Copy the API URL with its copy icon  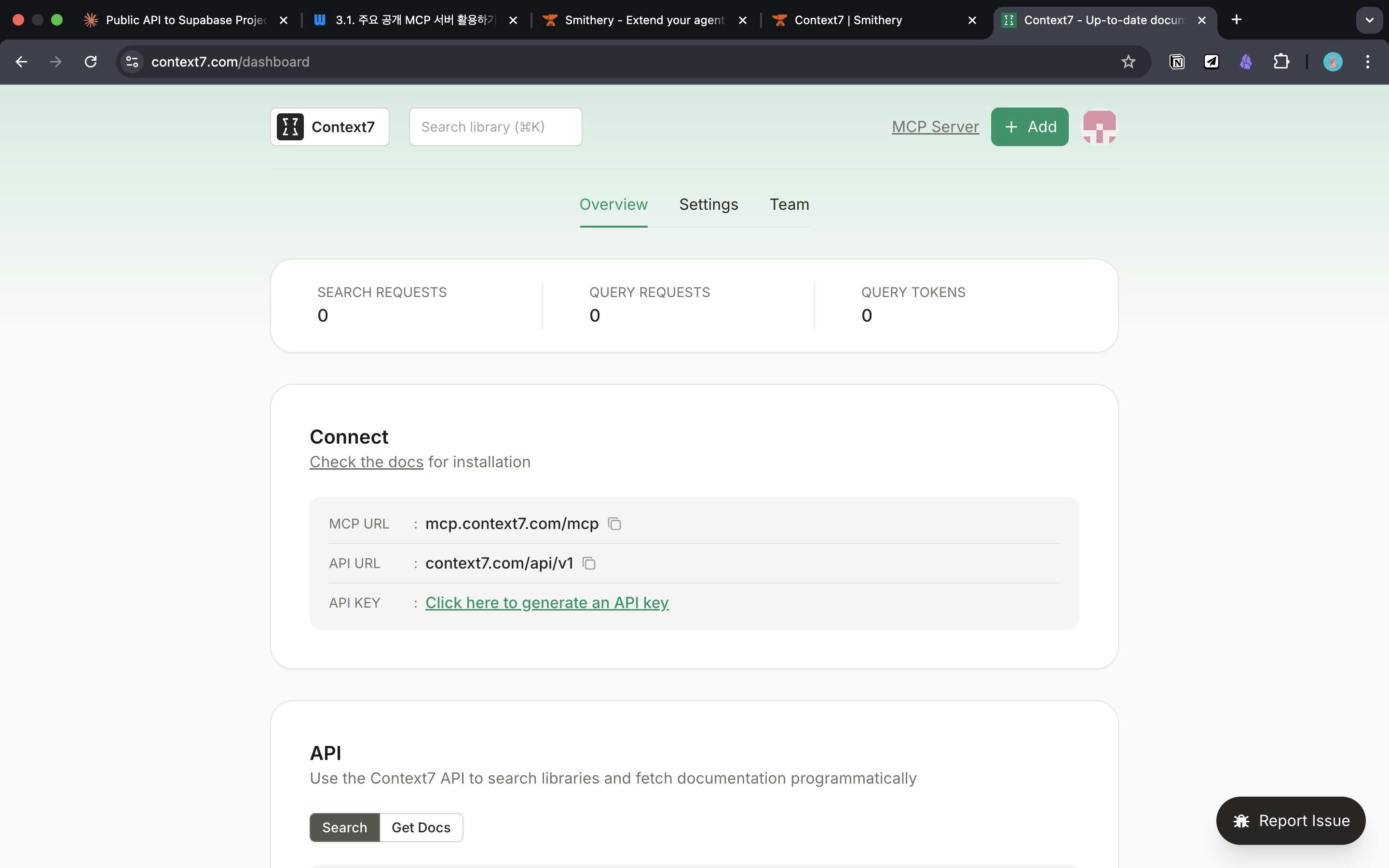[589, 563]
